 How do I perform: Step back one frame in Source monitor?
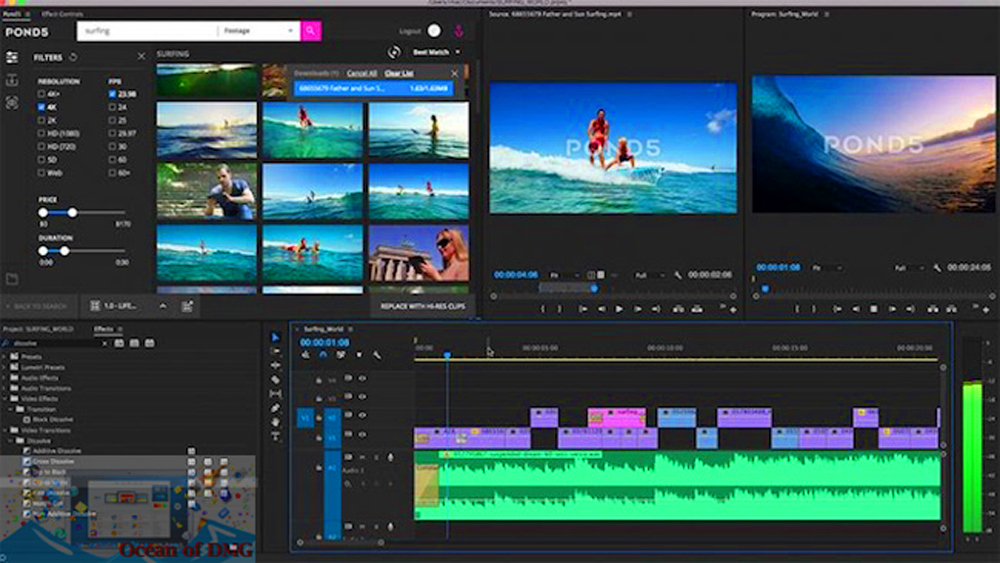point(601,309)
